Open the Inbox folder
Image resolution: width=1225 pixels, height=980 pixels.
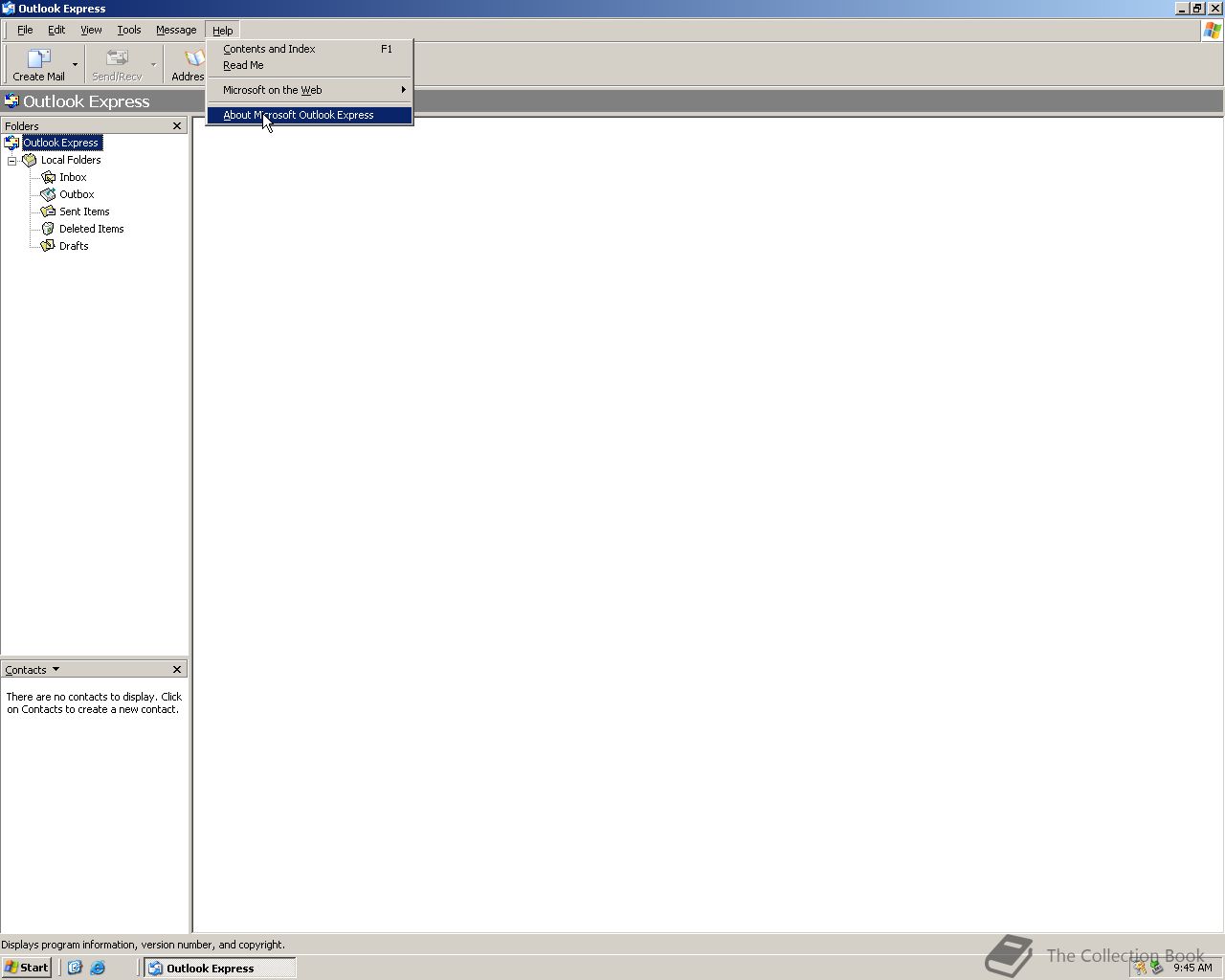[x=73, y=177]
